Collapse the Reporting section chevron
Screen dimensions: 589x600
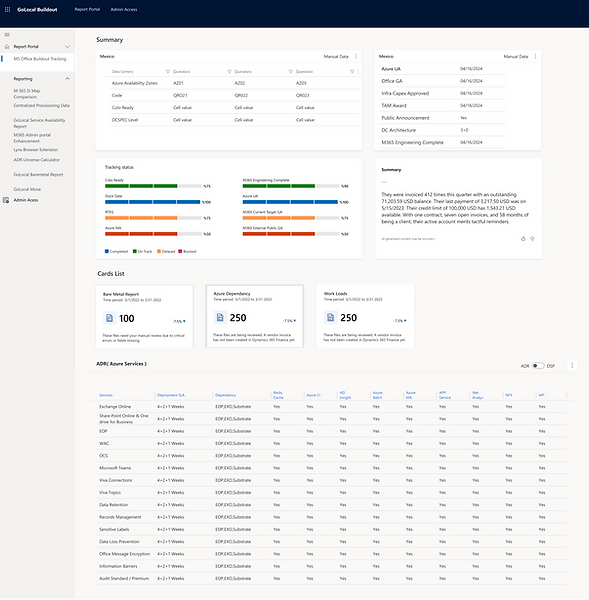click(x=67, y=79)
